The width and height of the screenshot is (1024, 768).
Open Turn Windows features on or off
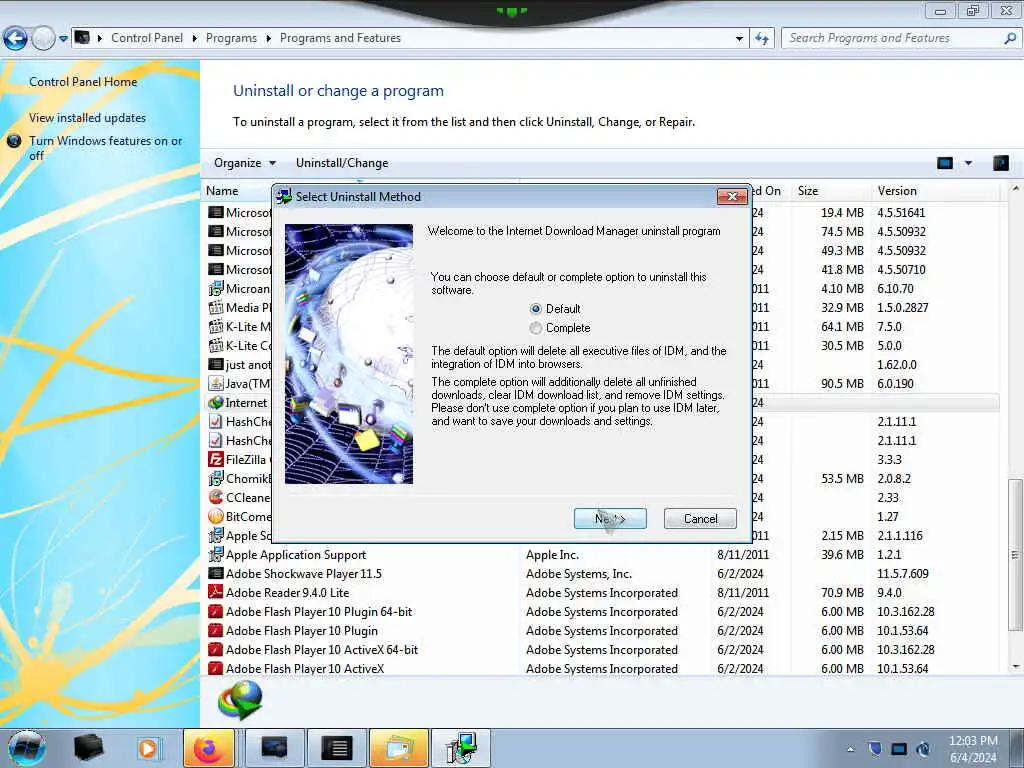[x=105, y=148]
